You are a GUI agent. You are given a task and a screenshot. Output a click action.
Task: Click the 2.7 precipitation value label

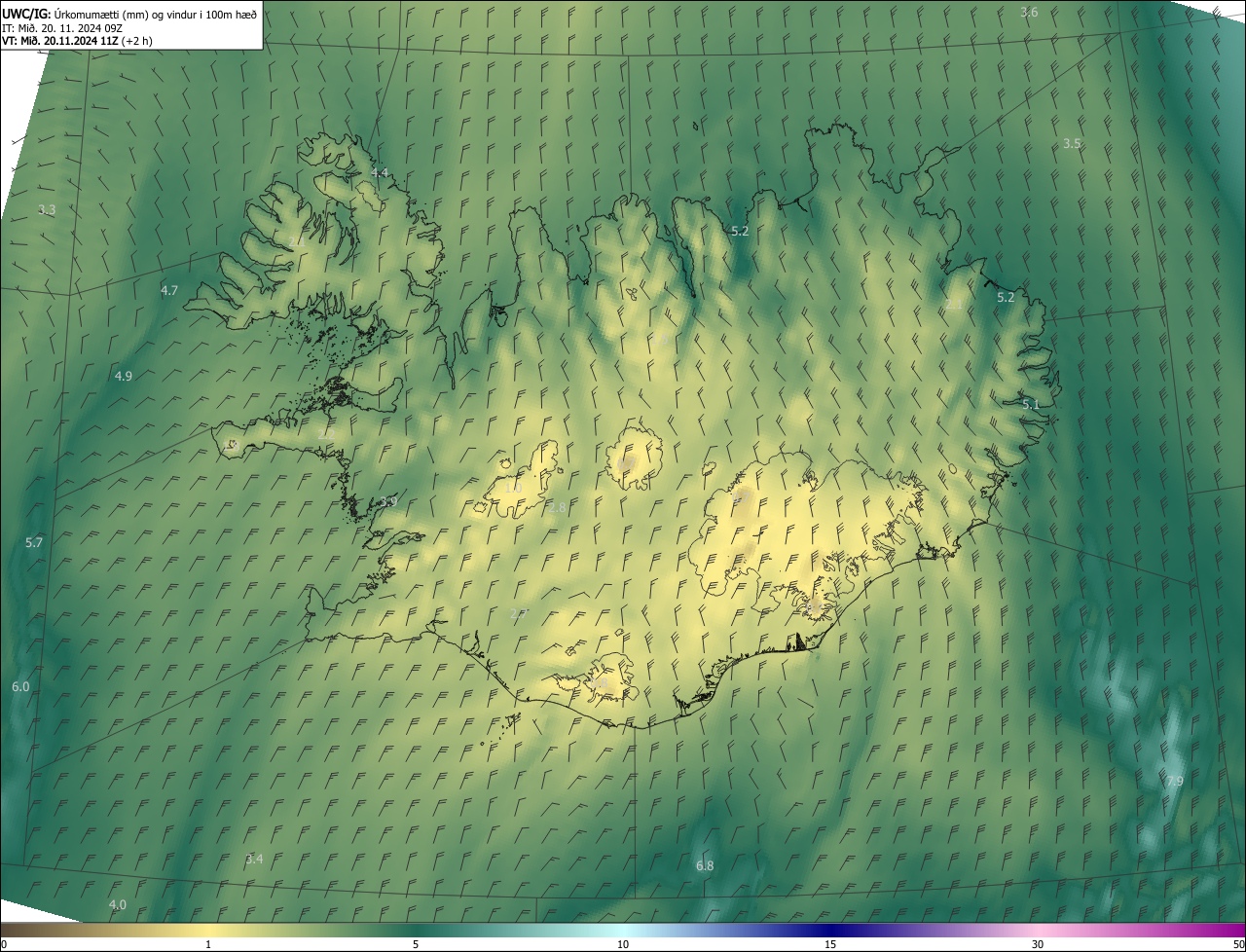[x=518, y=613]
